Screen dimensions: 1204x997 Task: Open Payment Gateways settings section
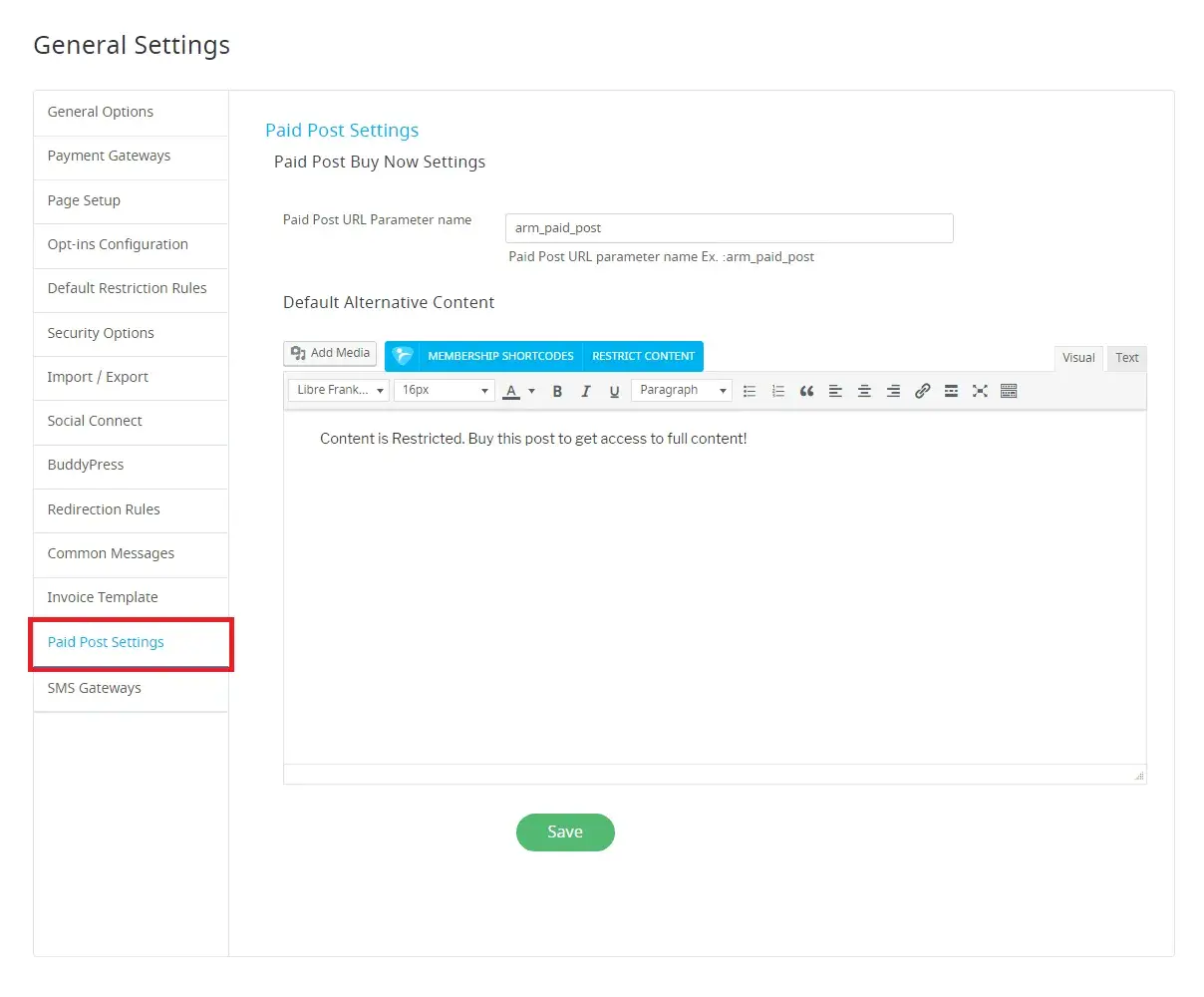pos(109,156)
